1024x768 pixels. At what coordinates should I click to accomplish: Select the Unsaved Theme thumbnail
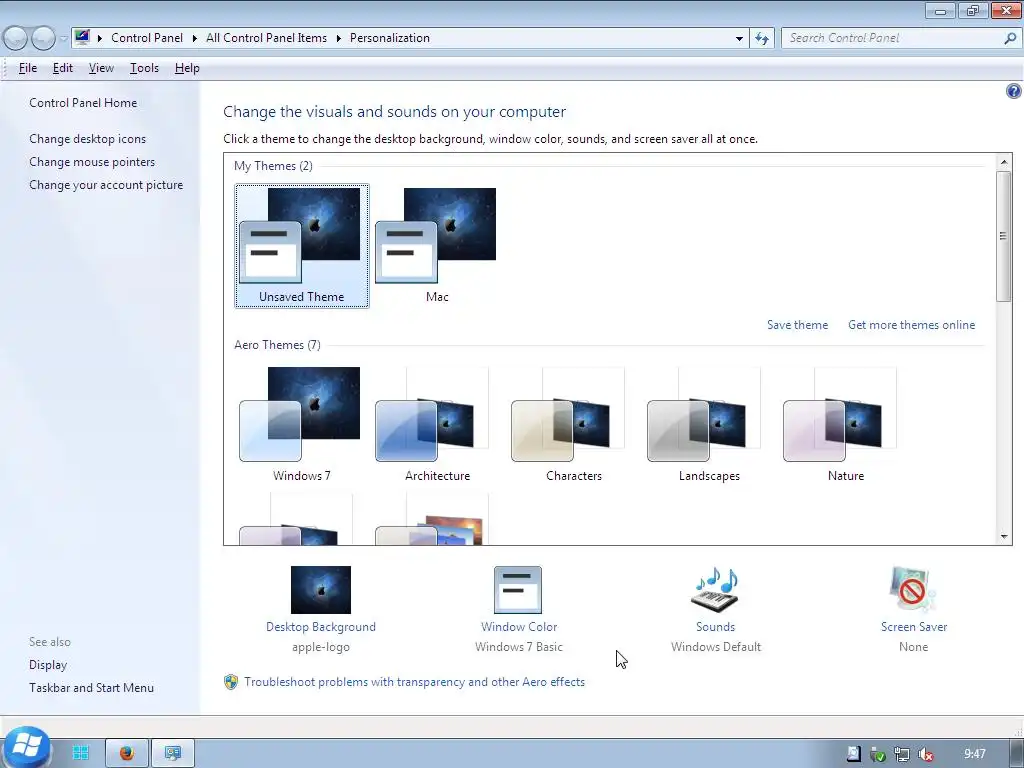[301, 245]
